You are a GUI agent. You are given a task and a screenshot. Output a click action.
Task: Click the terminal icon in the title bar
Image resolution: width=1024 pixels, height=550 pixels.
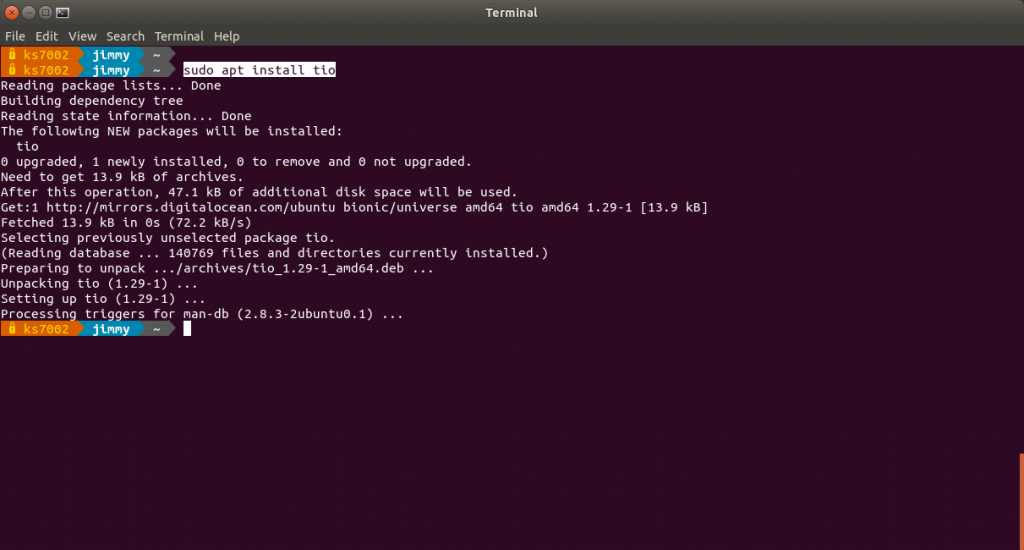click(x=63, y=13)
